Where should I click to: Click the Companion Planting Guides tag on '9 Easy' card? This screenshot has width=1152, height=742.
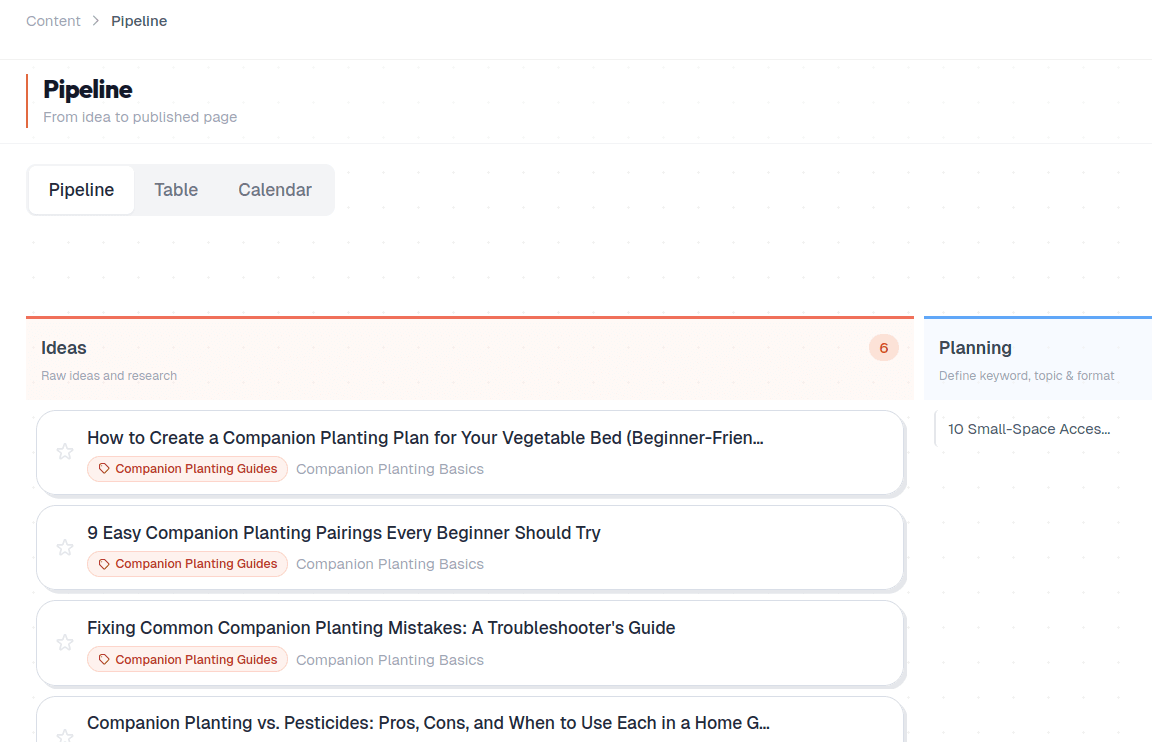[187, 564]
